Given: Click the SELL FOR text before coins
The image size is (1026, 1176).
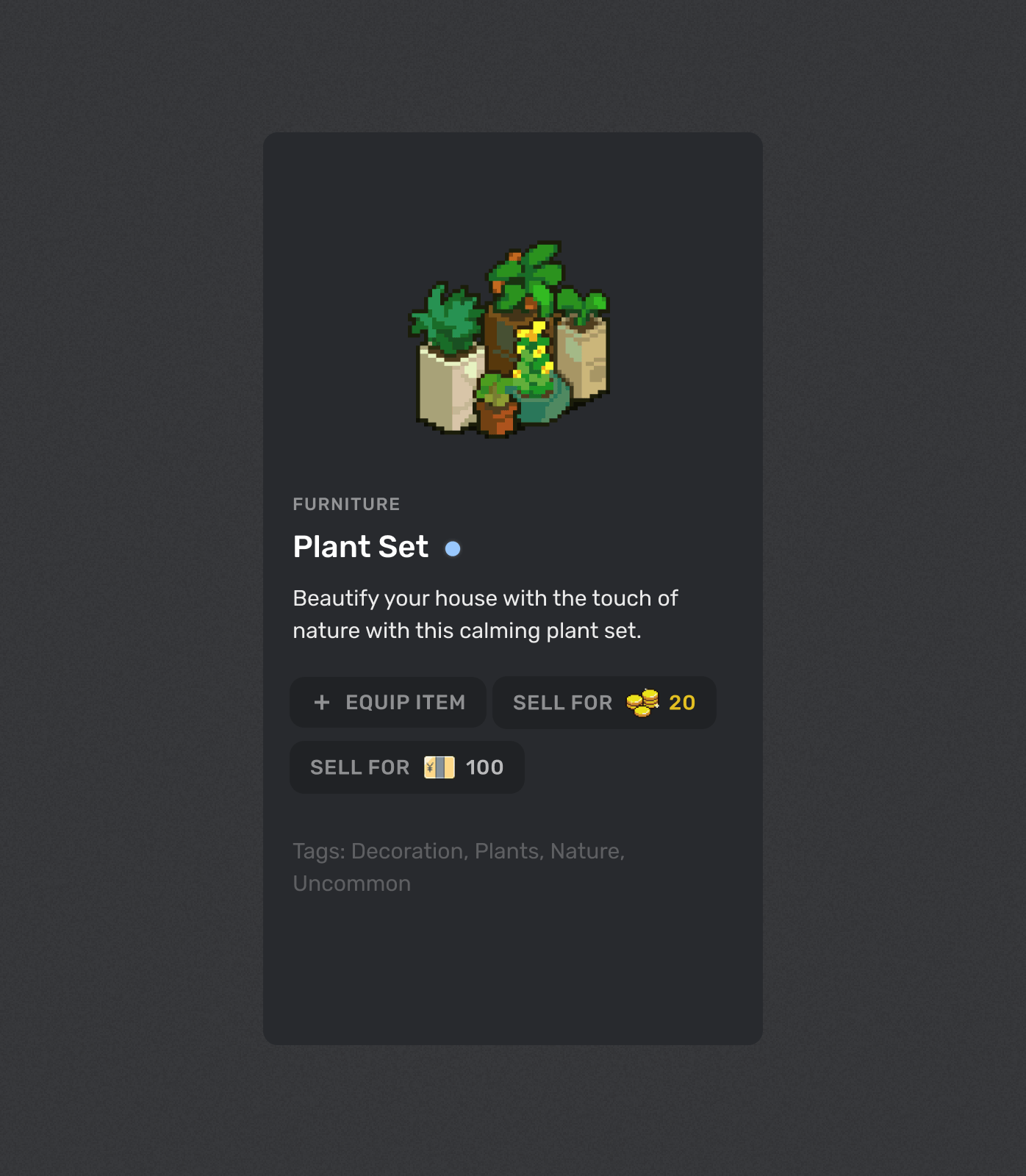Looking at the screenshot, I should (x=563, y=703).
